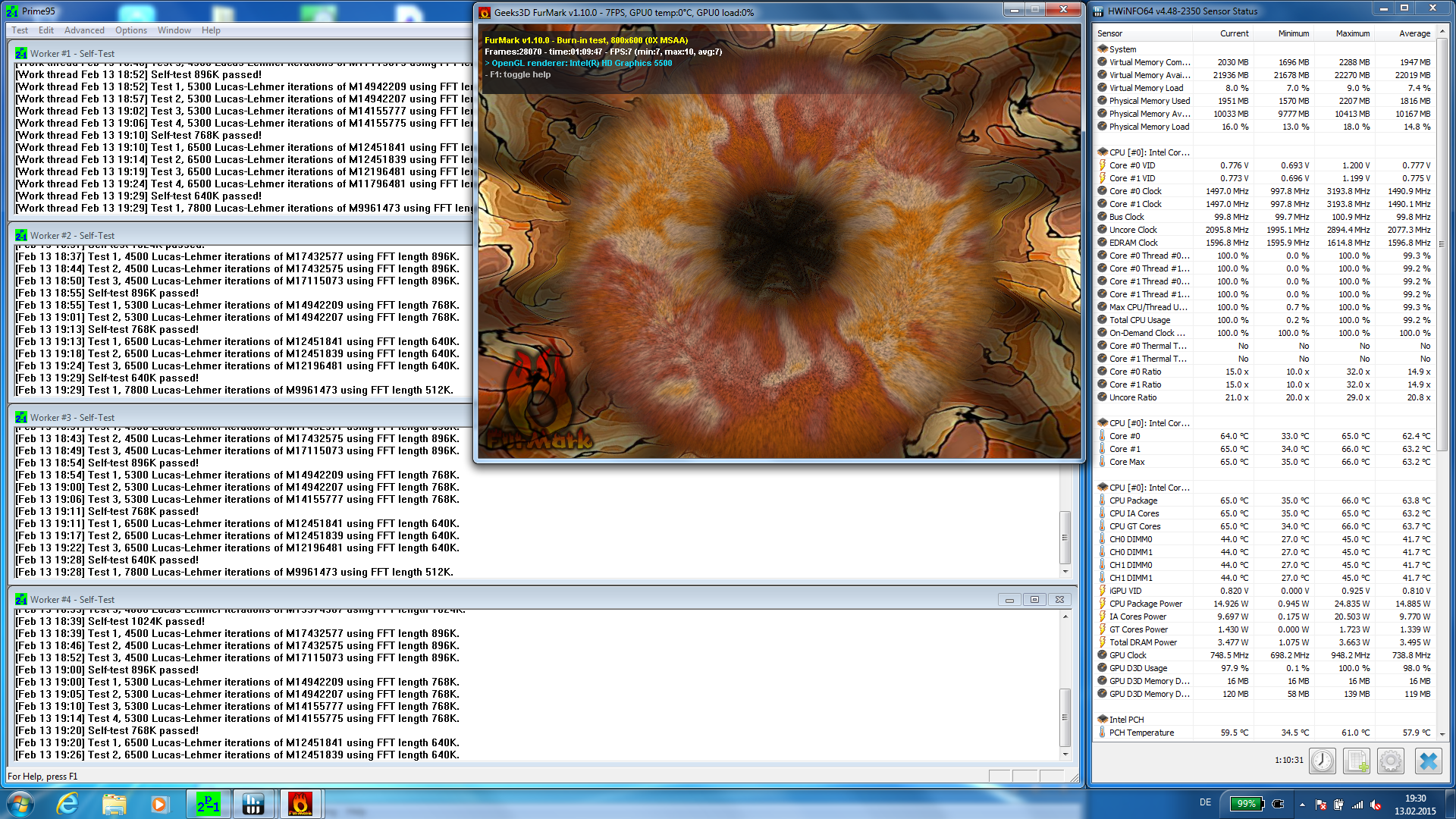Click the taskbar clock showing 19:30
This screenshot has width=1456, height=819.
pos(1415,805)
